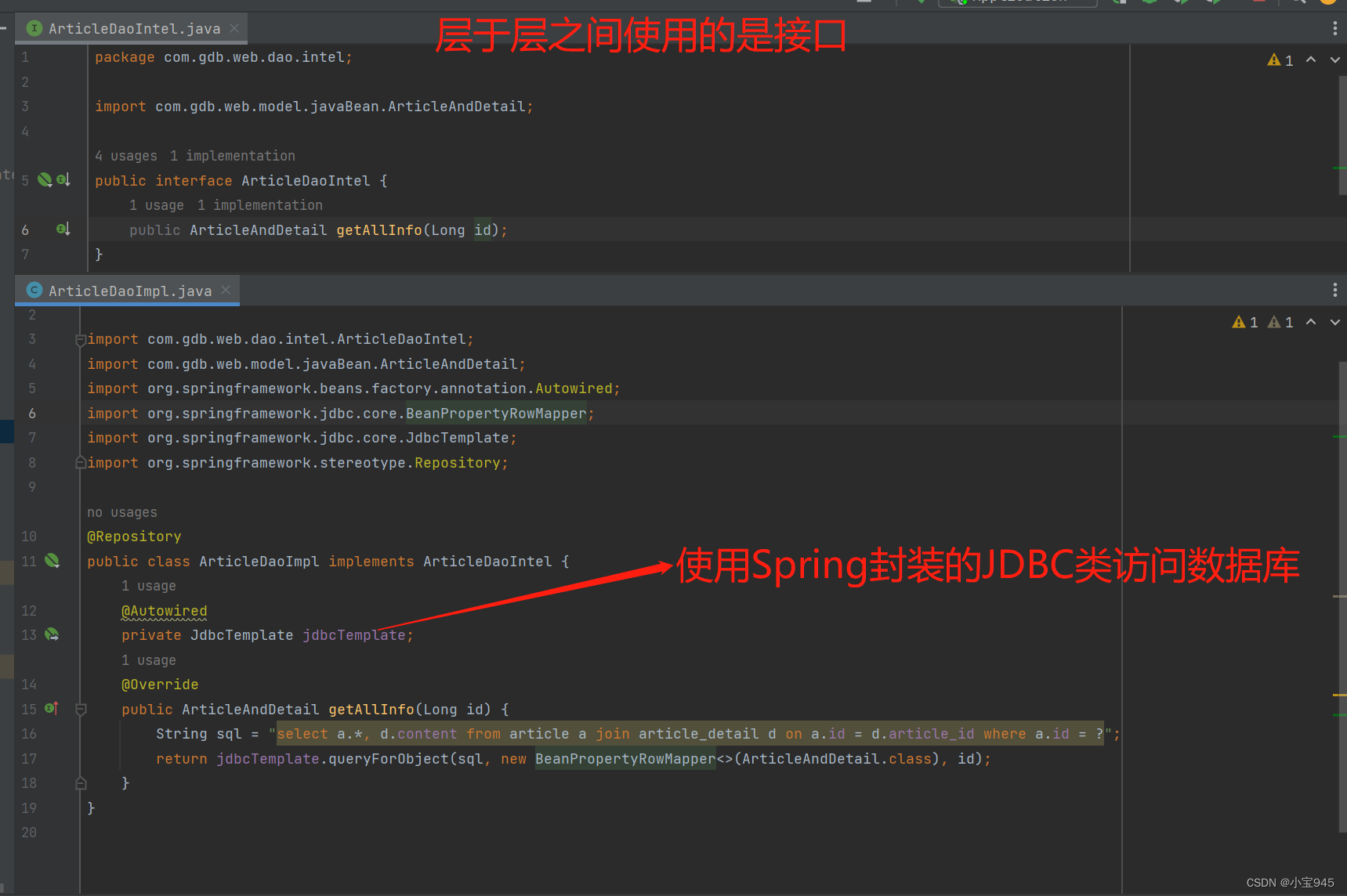Click the vertical scrollbar of ArticleDaoIntel editor
Viewport: 1347px width, 896px height.
[x=1342, y=135]
